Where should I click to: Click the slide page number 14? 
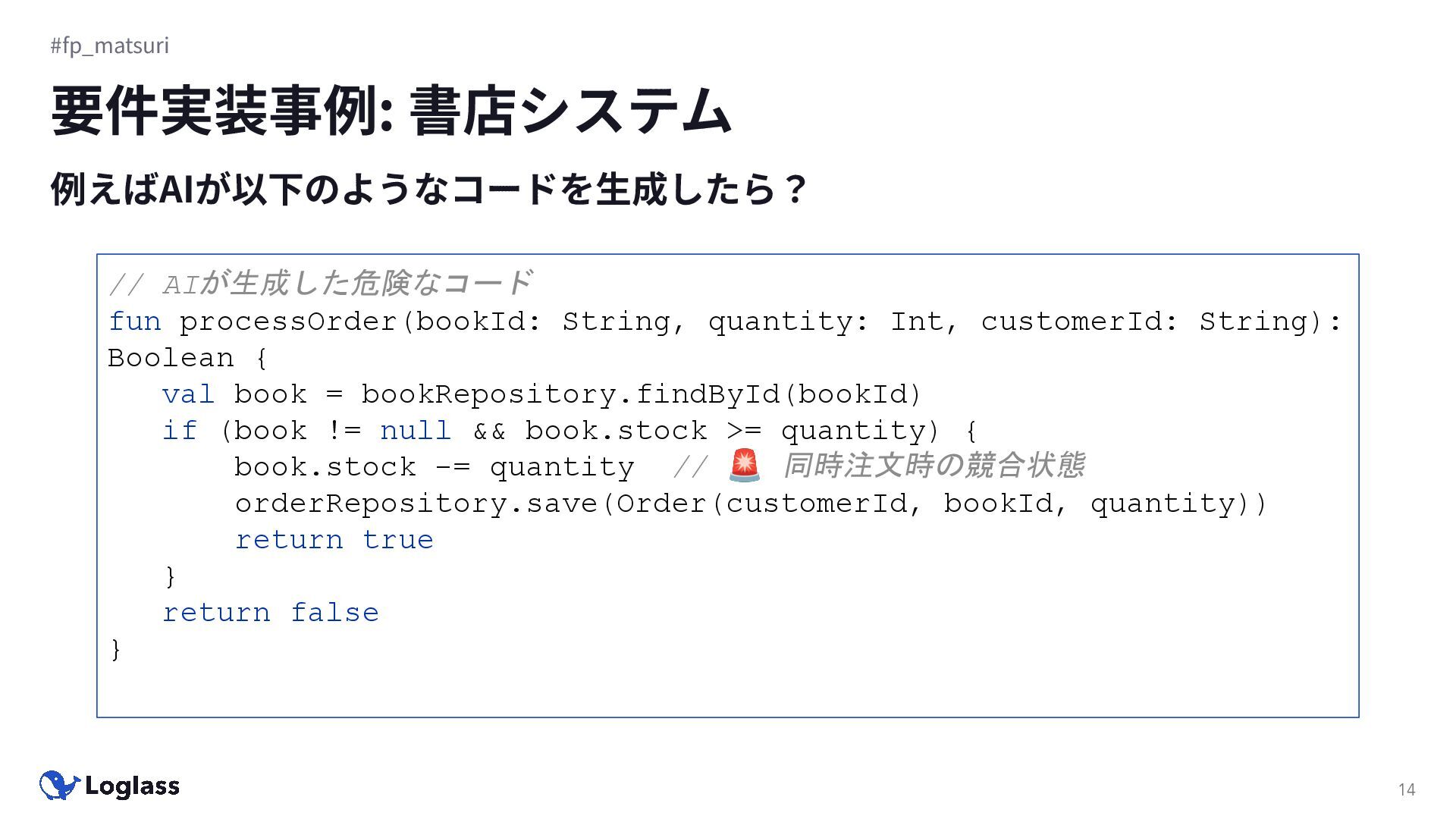(1407, 789)
